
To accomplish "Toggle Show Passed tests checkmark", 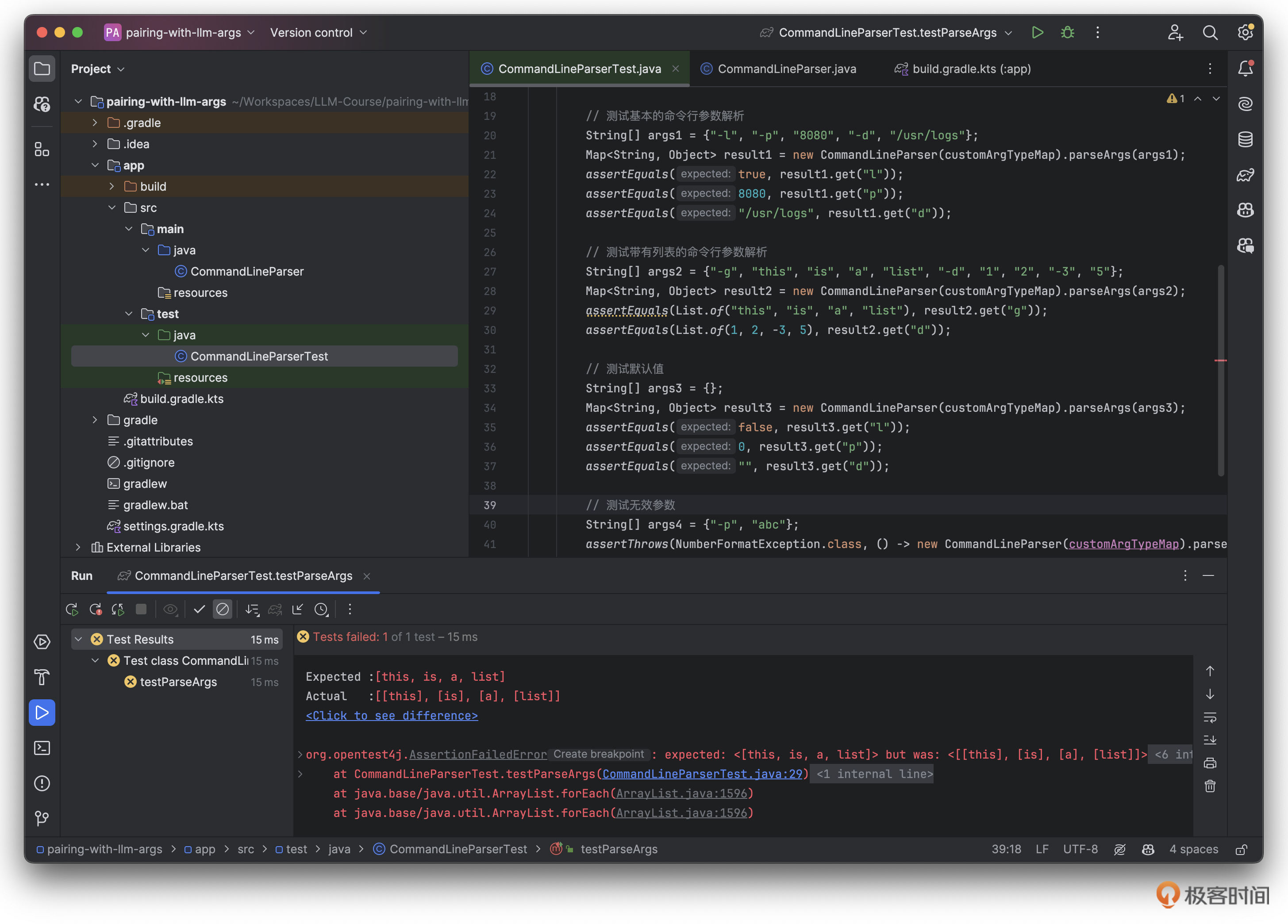I will point(199,610).
